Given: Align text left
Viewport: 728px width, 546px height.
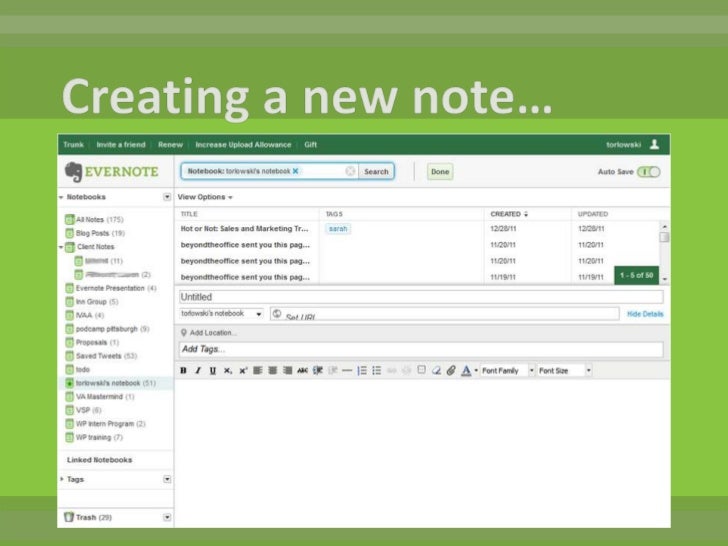Looking at the screenshot, I should [258, 370].
